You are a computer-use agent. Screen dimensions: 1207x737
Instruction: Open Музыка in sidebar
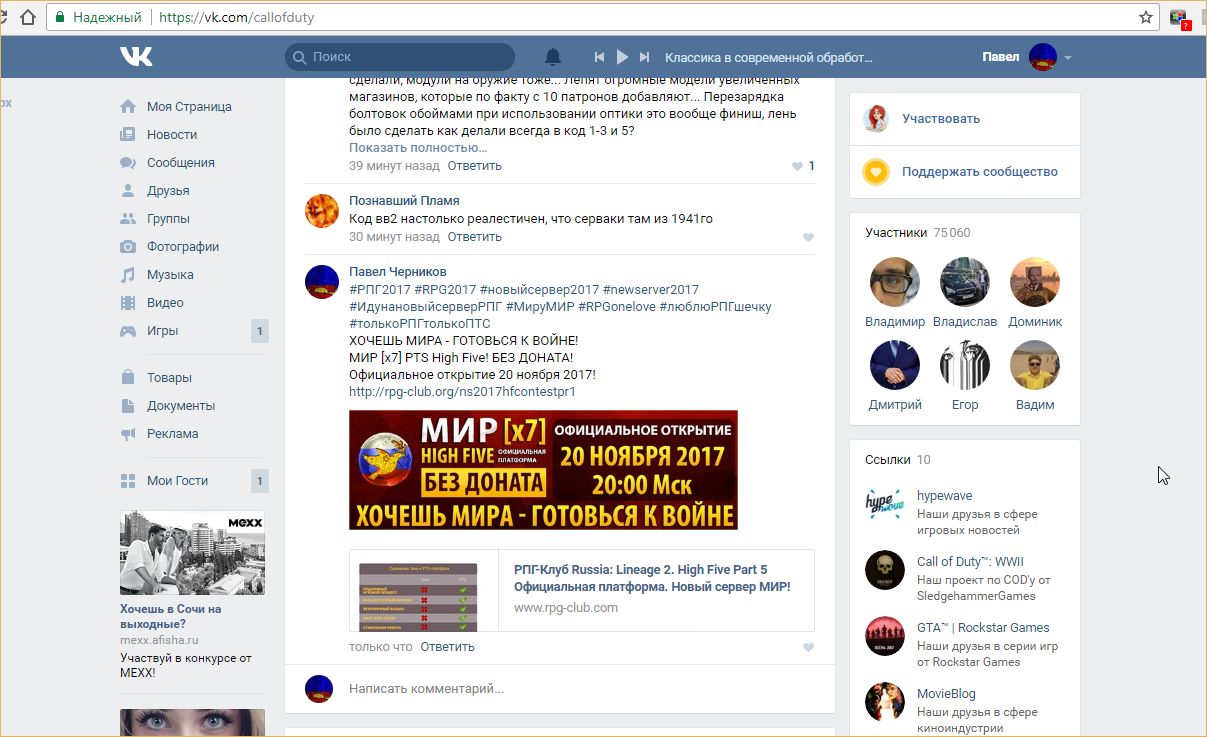point(170,274)
